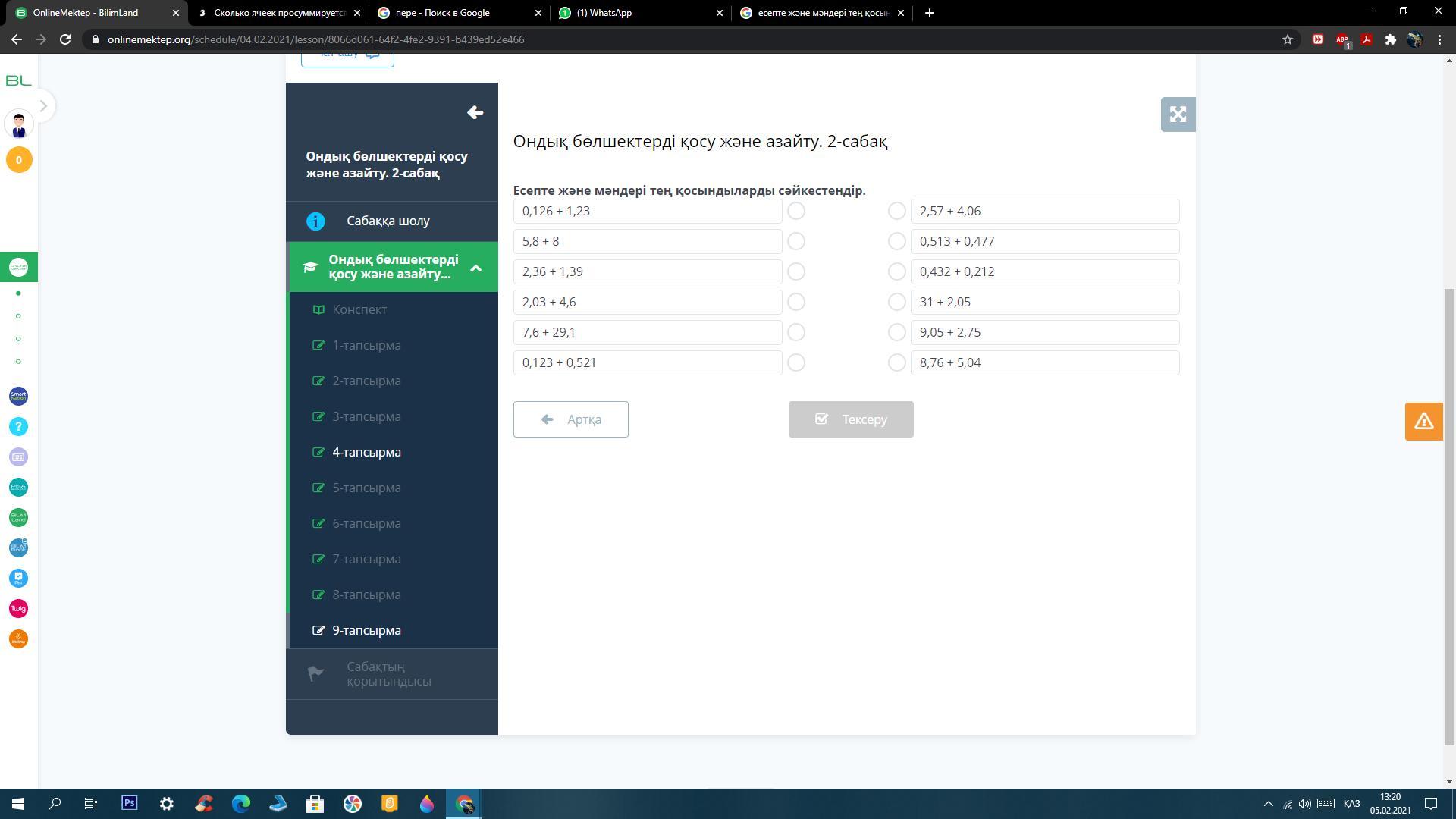Click the Adblock extension icon
The height and width of the screenshot is (819, 1456).
[1342, 39]
